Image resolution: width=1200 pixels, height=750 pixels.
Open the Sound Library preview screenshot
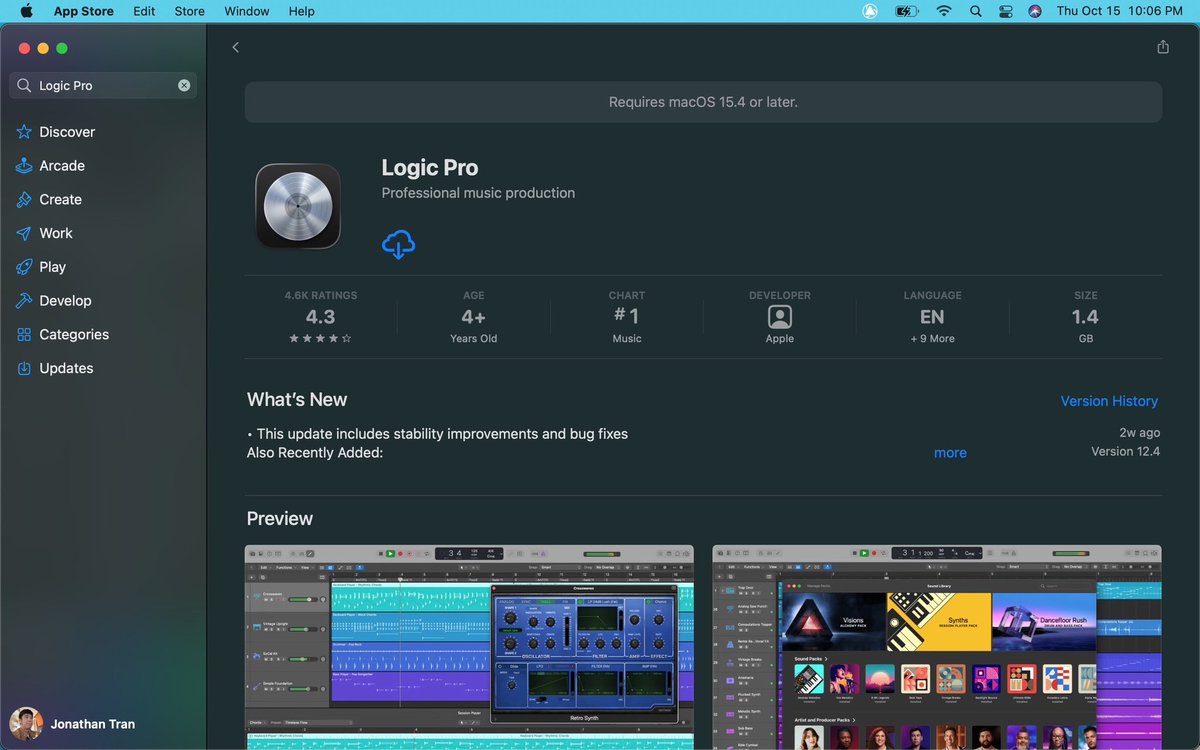(x=937, y=647)
